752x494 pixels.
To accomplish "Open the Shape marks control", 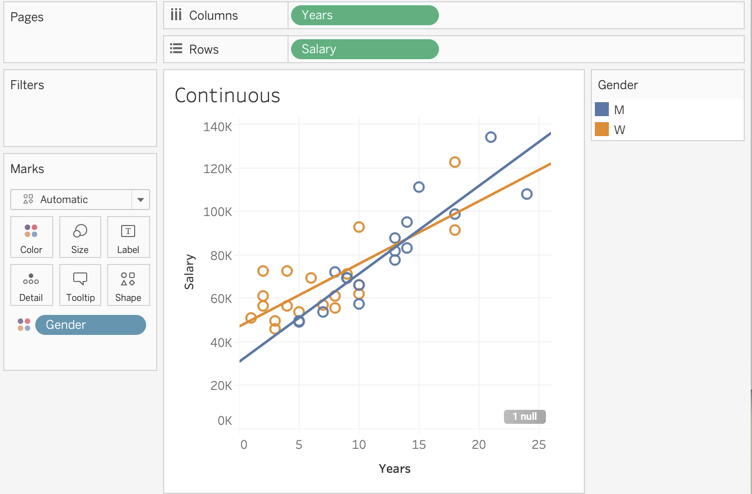I will [128, 285].
